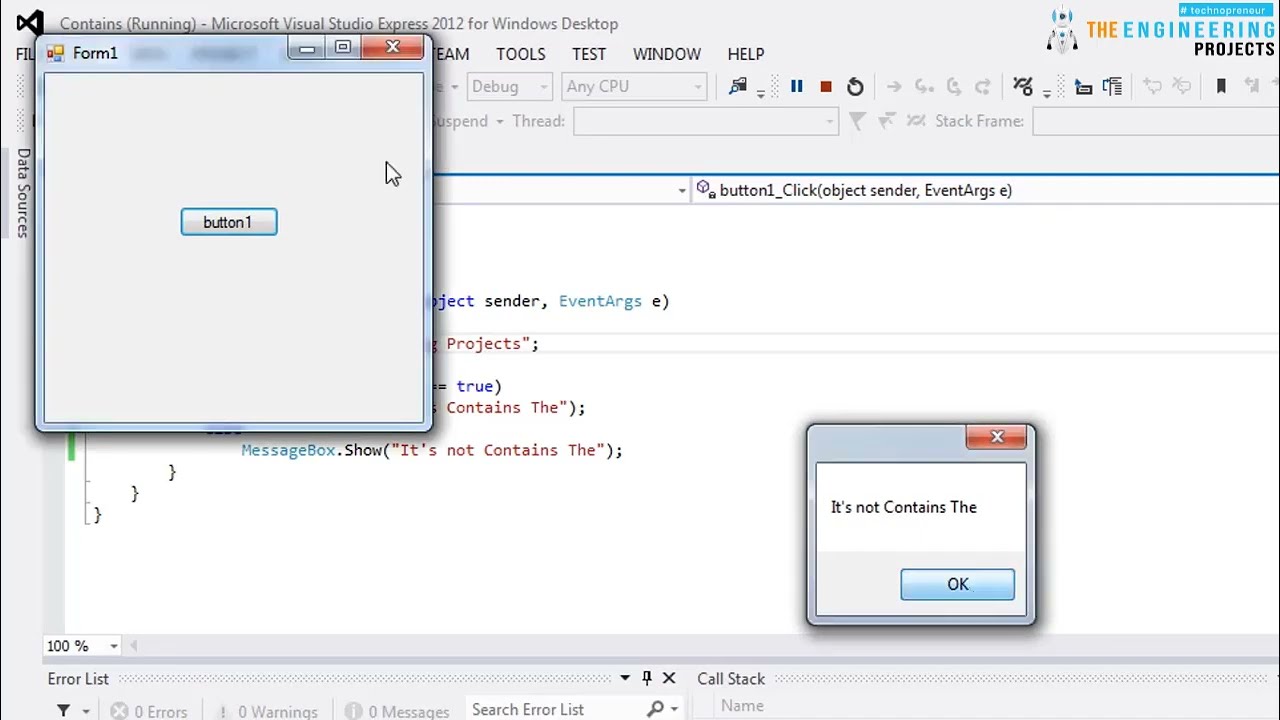1280x720 pixels.
Task: Click the "It's not Contains The" message text
Action: point(904,507)
